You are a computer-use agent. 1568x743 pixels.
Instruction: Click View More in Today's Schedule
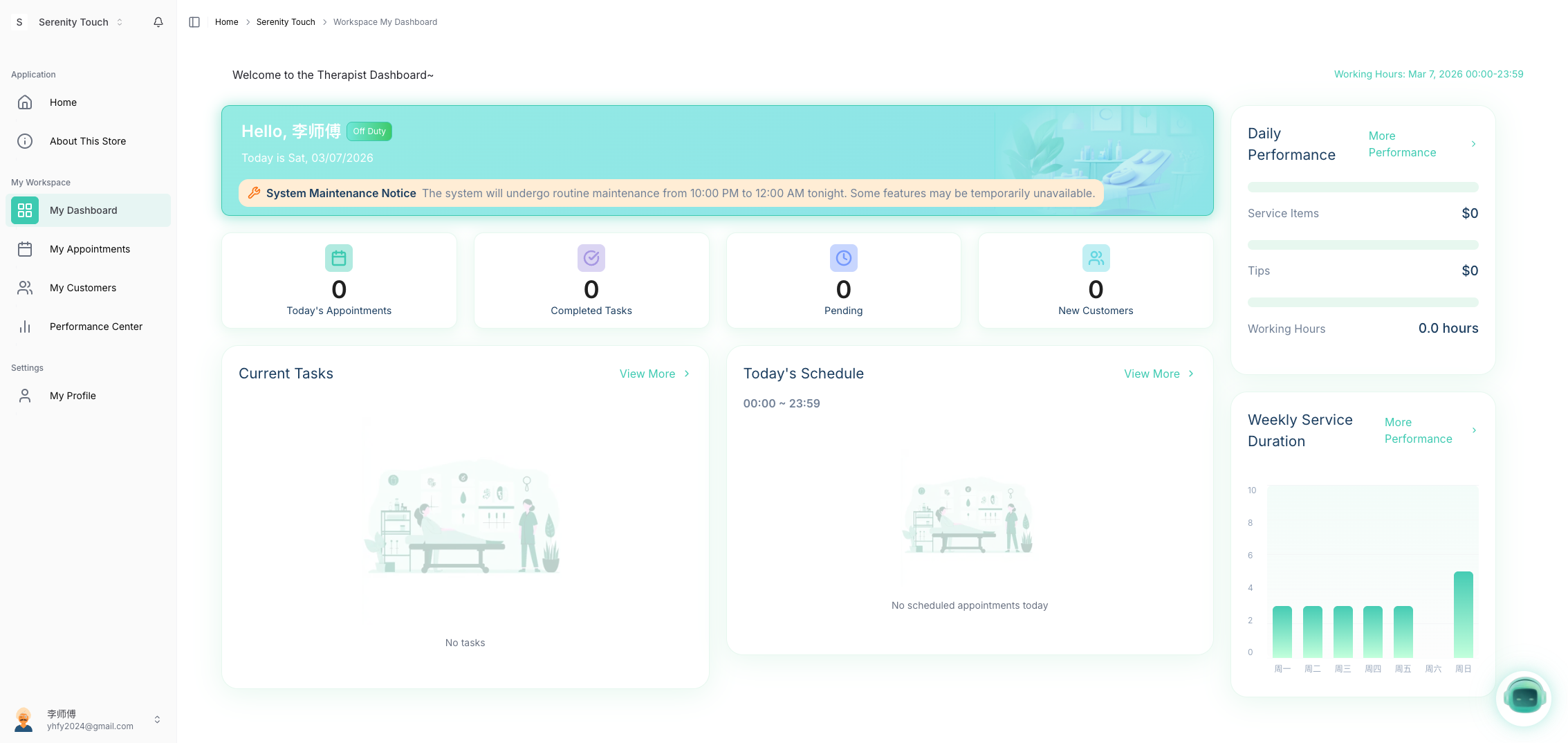[1159, 374]
